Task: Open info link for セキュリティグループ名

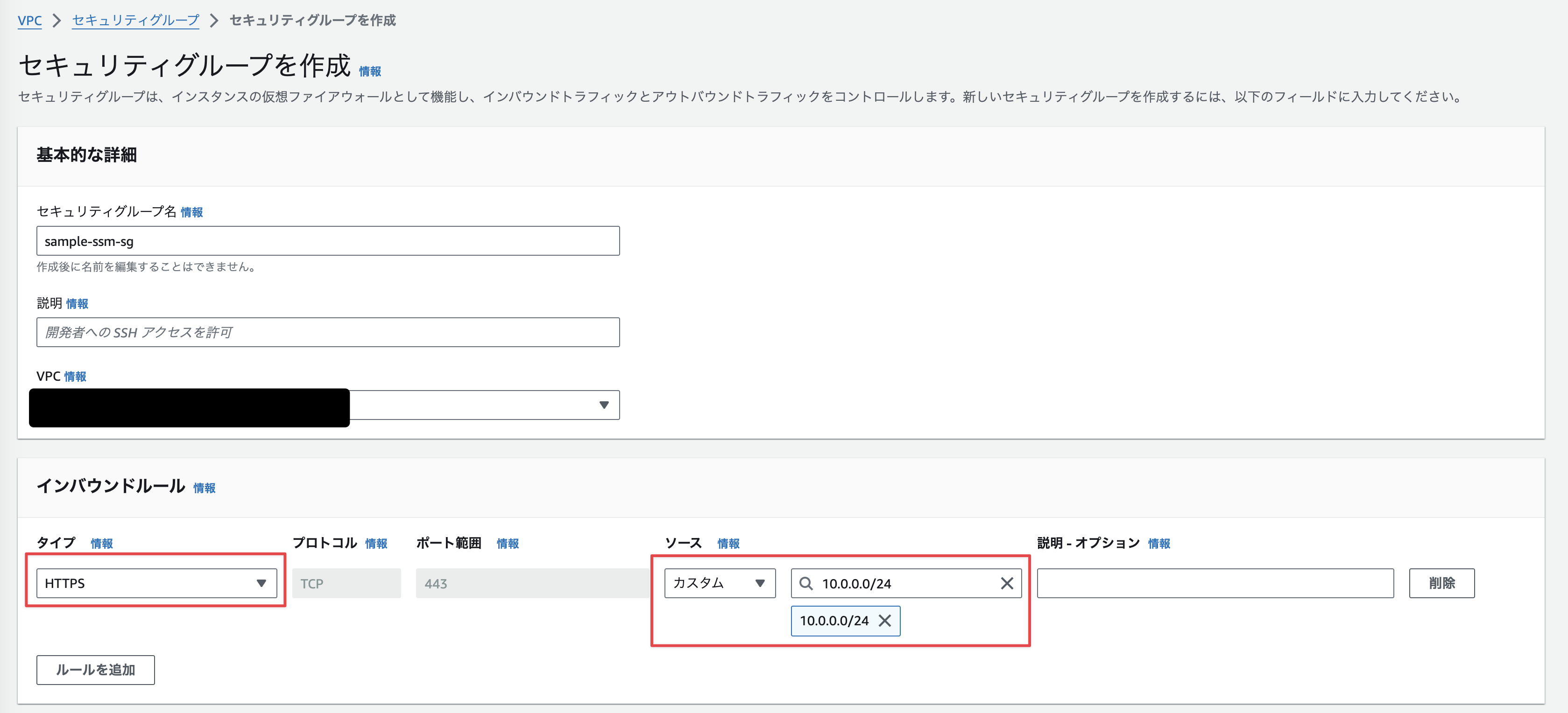Action: click(x=192, y=212)
